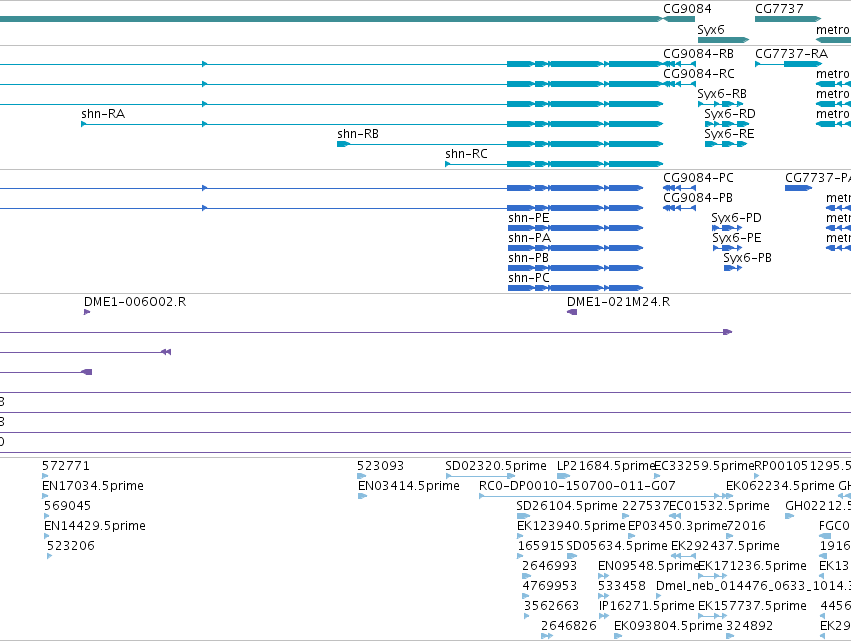Viewport: 851px width, 641px height.
Task: Click the SD02320.5prime feature label
Action: coord(496,466)
